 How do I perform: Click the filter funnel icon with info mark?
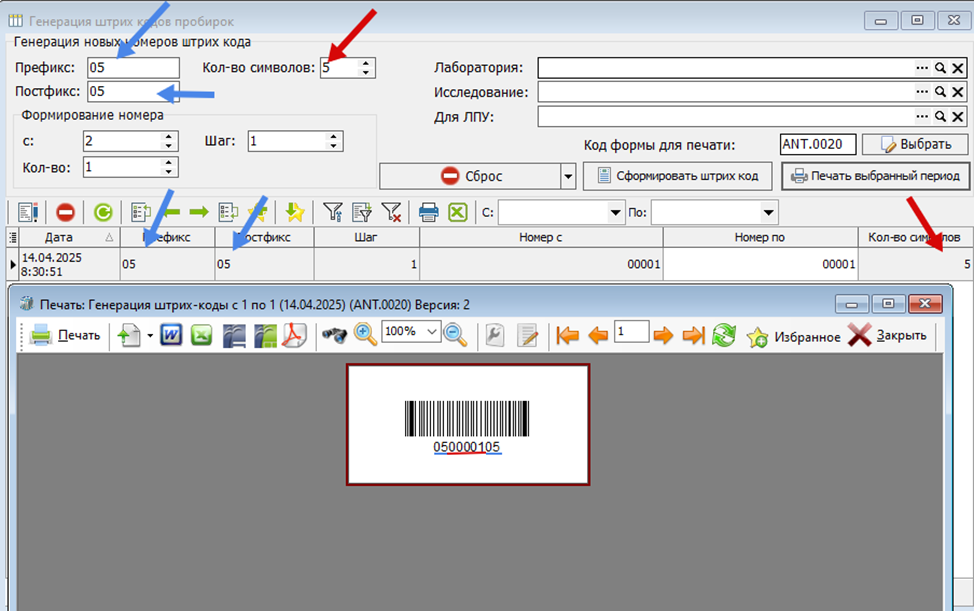click(333, 212)
